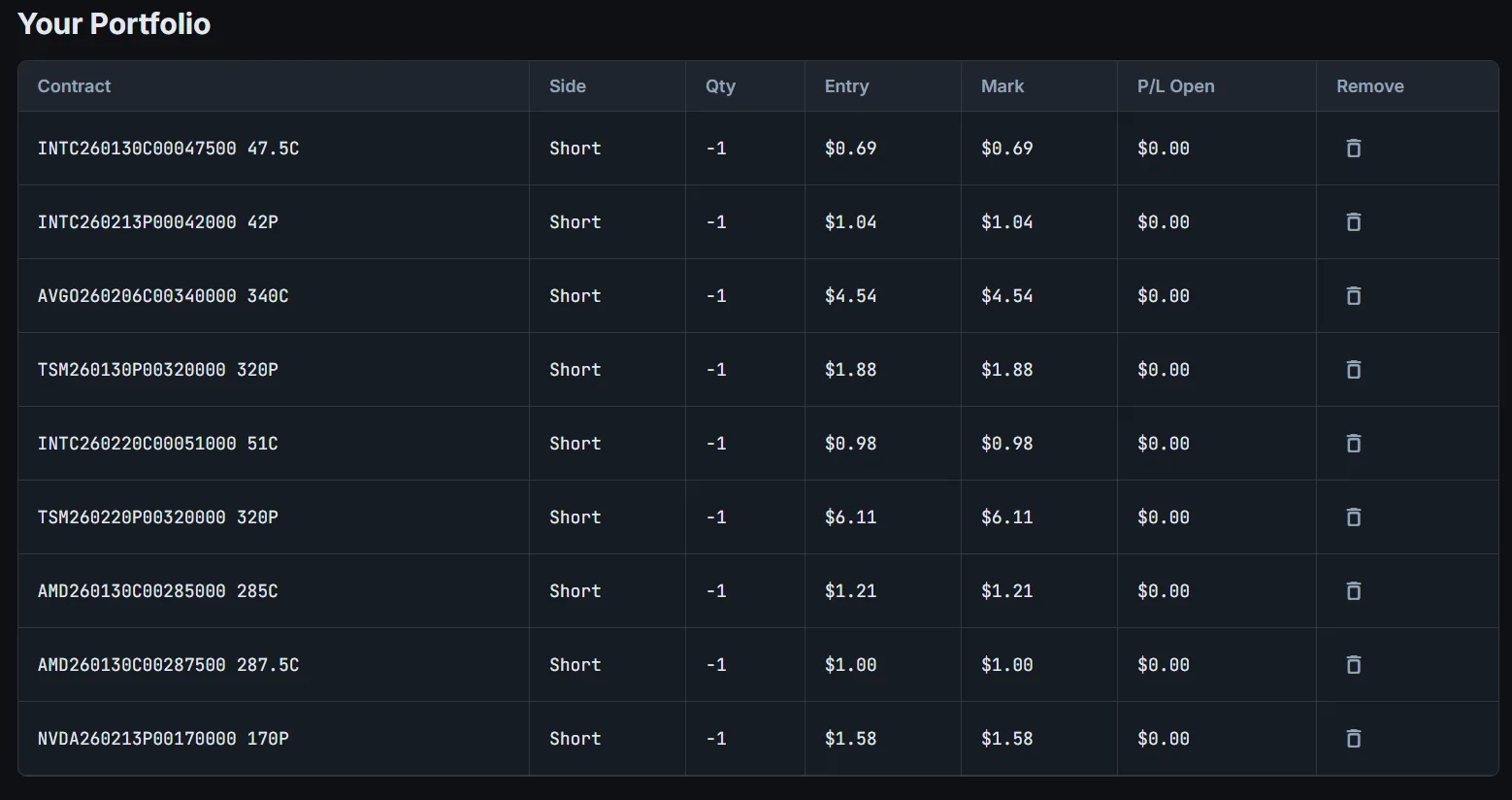Remove TSM260130 320P from portfolio
This screenshot has height=800, width=1512.
tap(1353, 370)
